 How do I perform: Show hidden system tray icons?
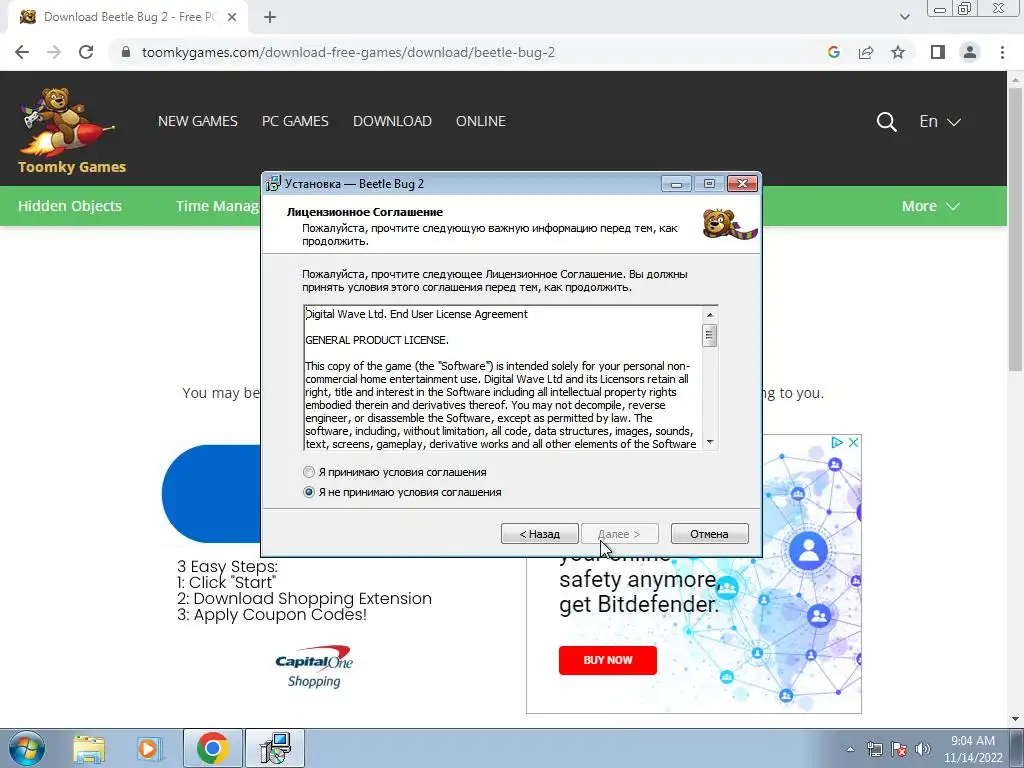pos(850,749)
